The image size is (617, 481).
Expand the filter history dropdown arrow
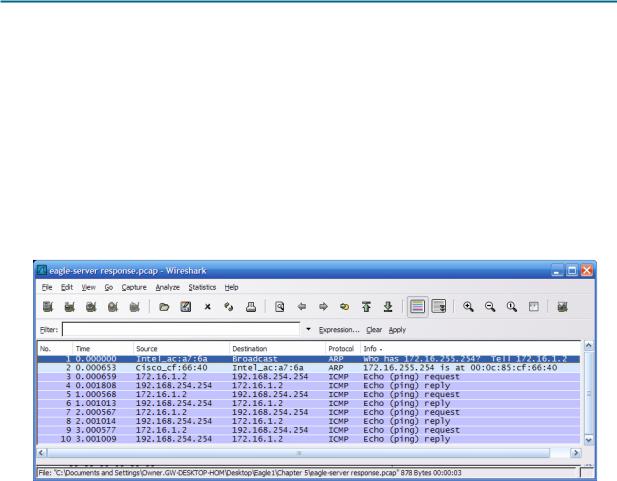(308, 329)
